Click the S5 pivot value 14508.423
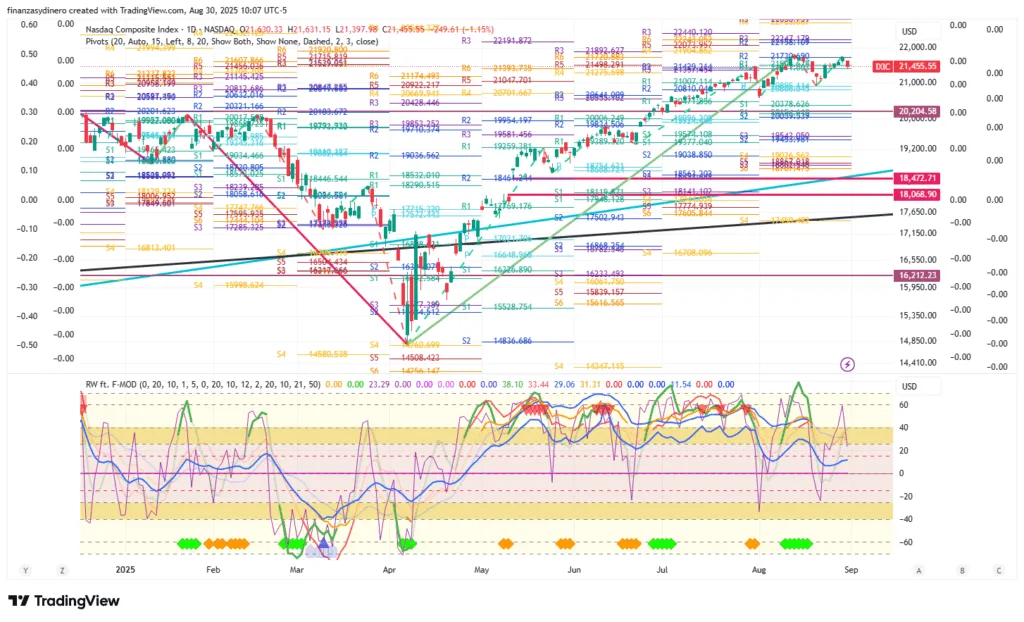The image size is (1024, 622). click(x=421, y=358)
